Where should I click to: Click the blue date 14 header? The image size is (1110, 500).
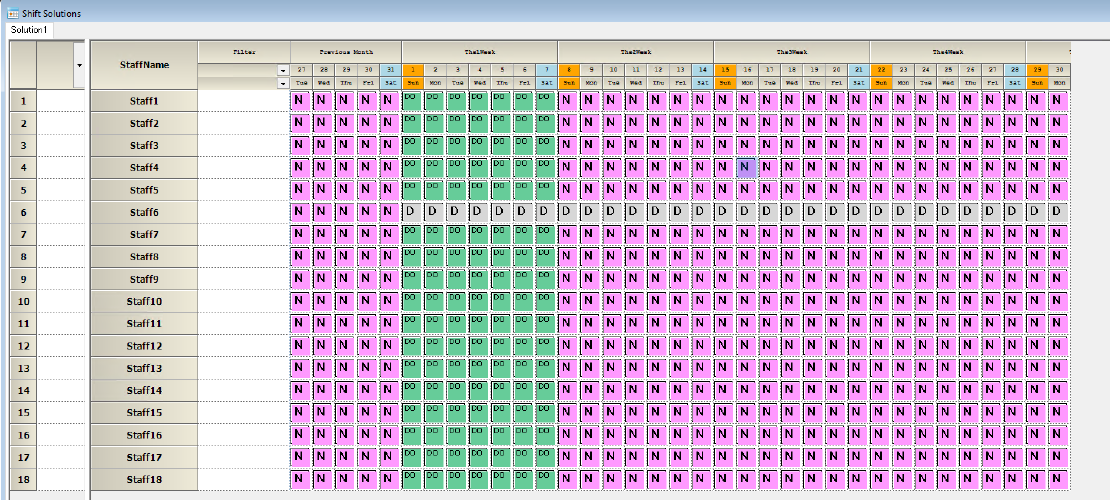[702, 70]
